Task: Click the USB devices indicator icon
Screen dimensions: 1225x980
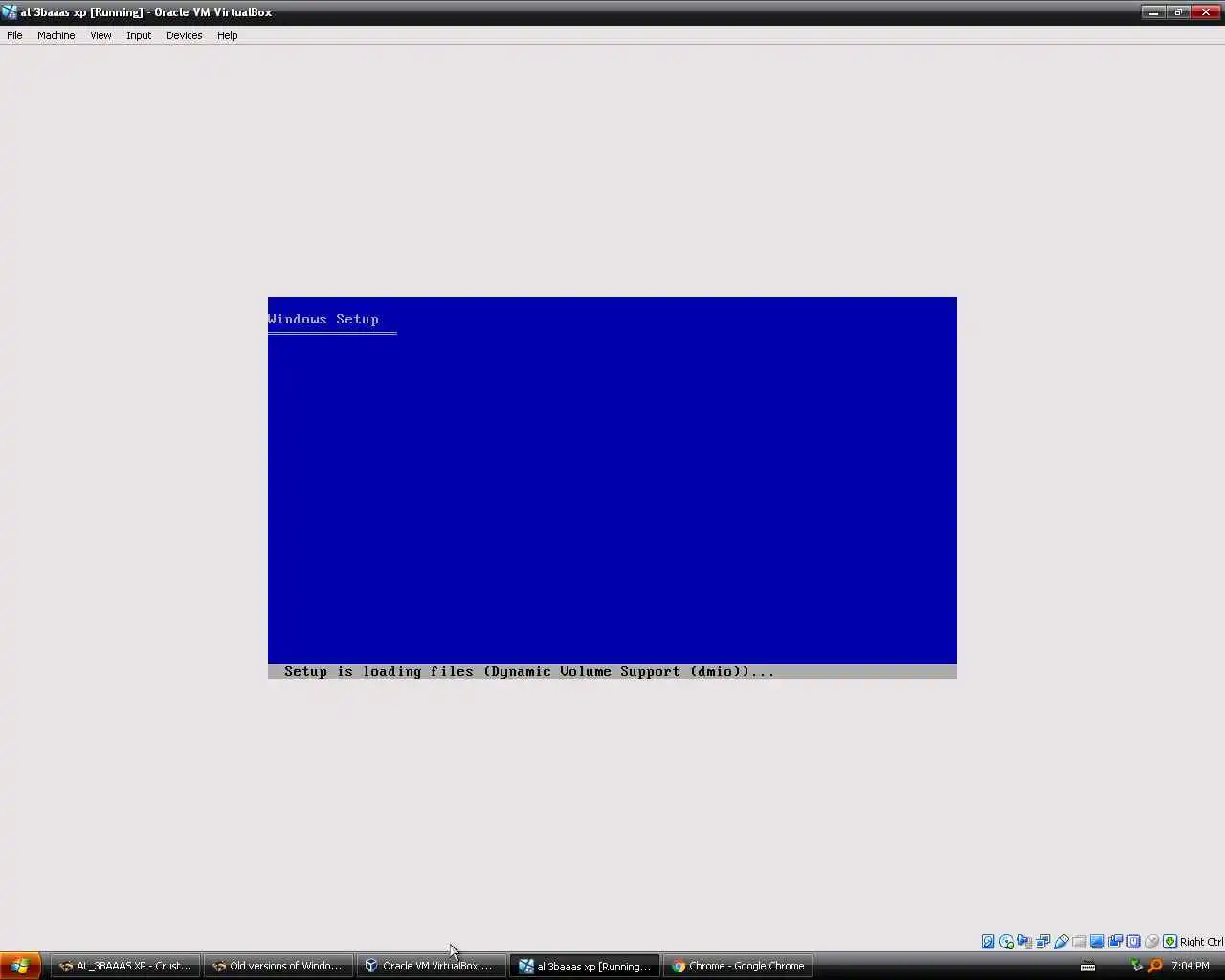Action: (1061, 942)
